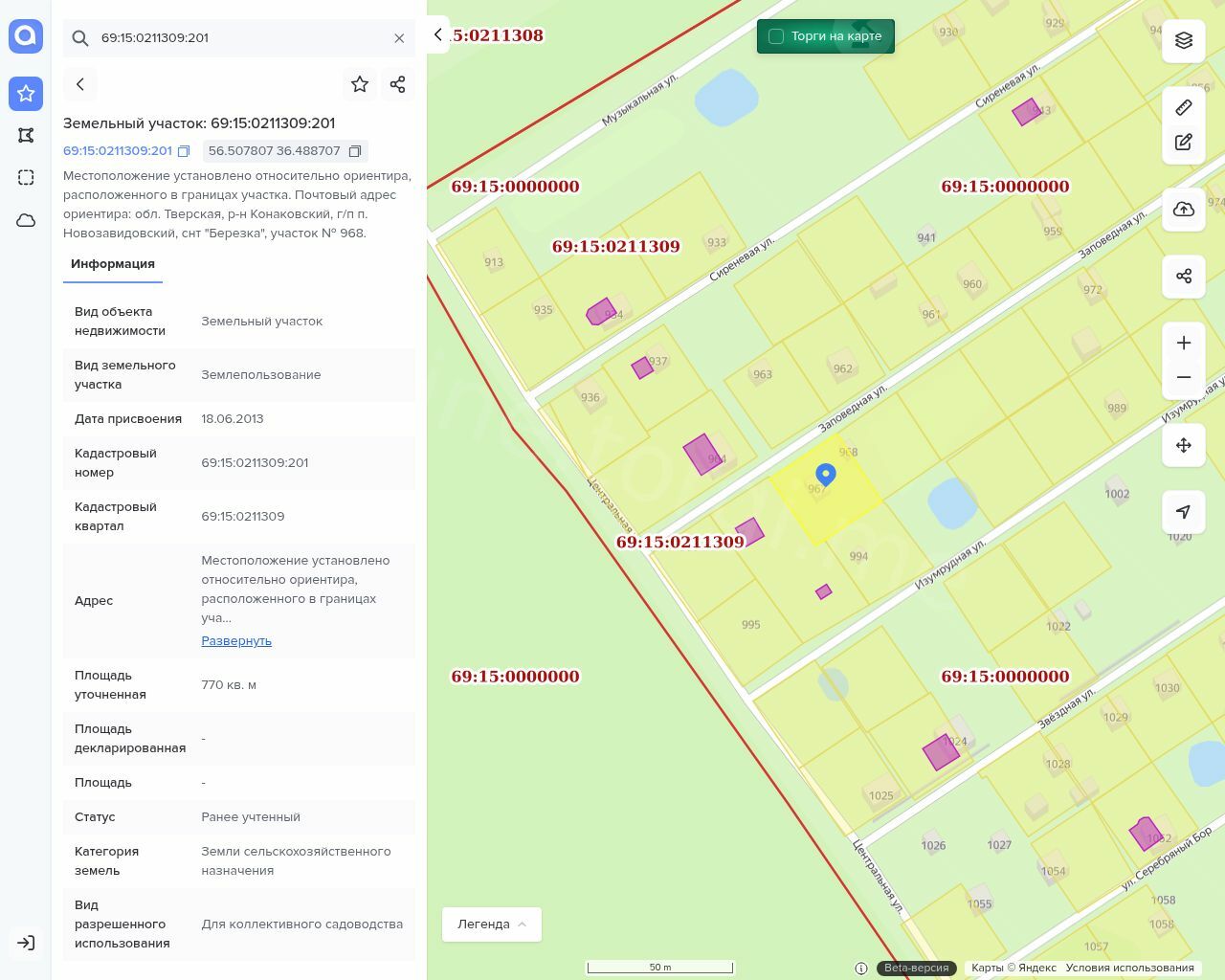This screenshot has width=1225, height=980.
Task: Copy the cadastral number 69:15:0211309:201
Action: tap(184, 151)
